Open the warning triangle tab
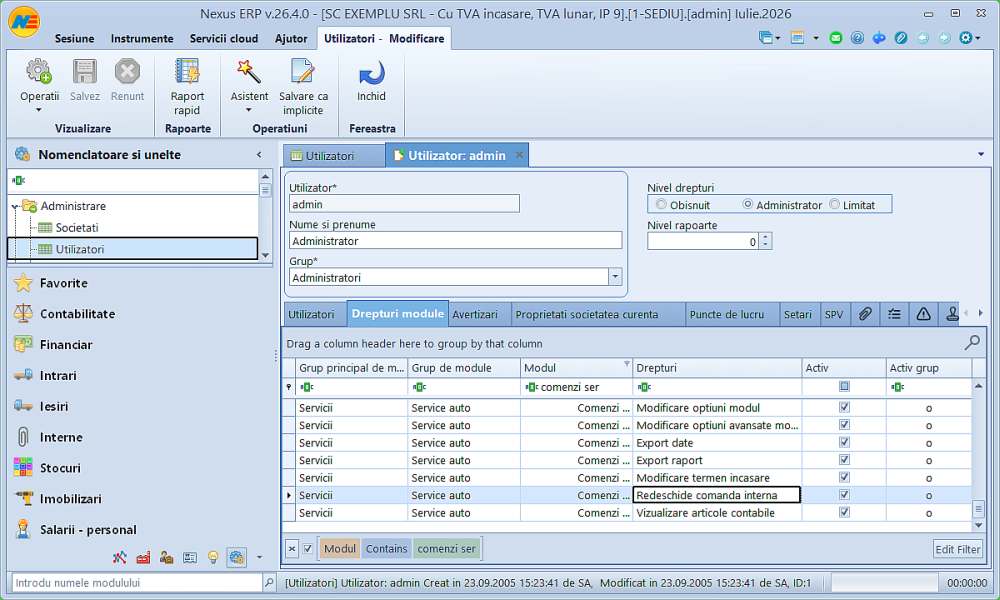The image size is (1000, 600). [923, 314]
